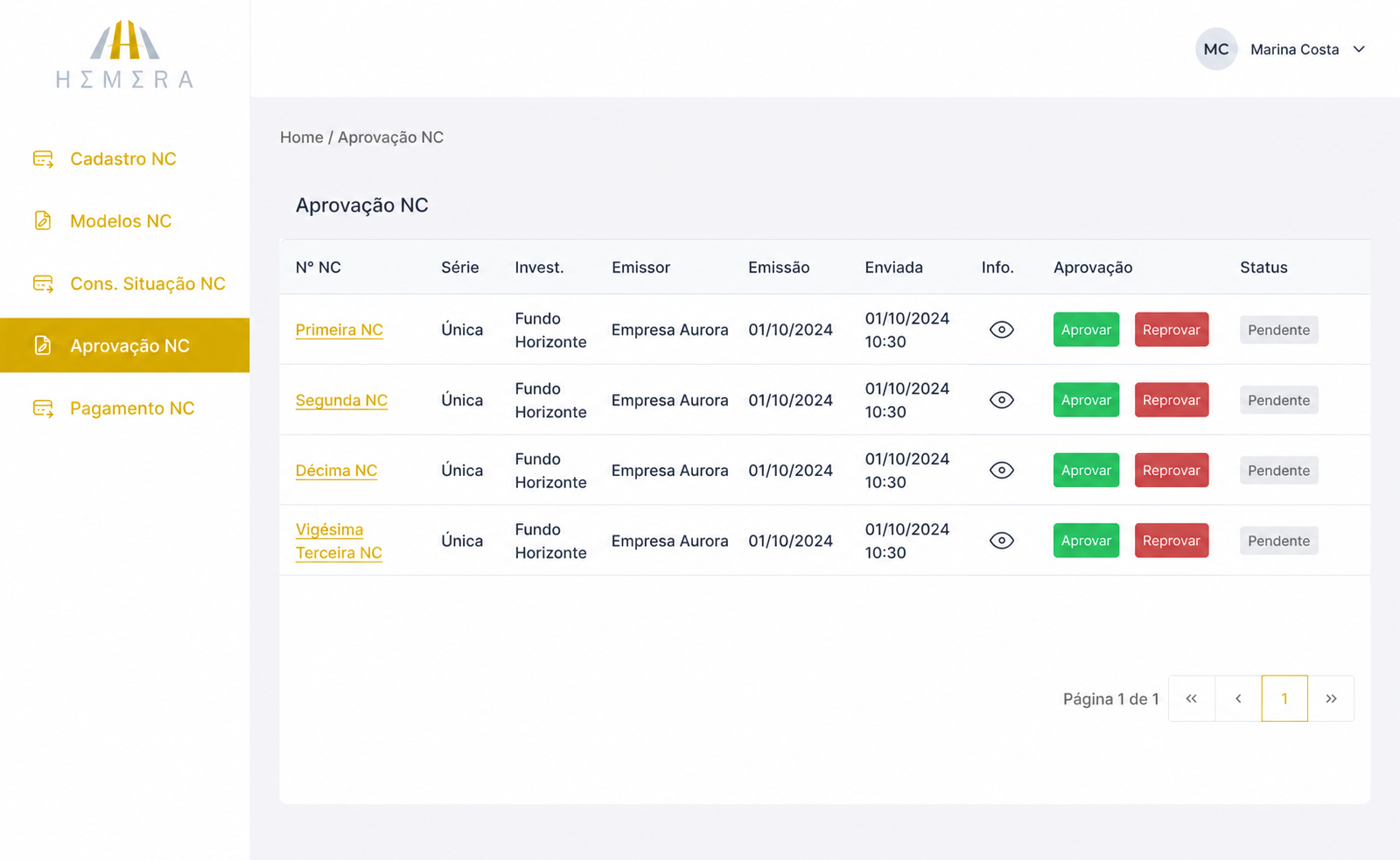Screen dimensions: 1400x860
Task: Approve the Primeira NC row
Action: [x=1086, y=330]
